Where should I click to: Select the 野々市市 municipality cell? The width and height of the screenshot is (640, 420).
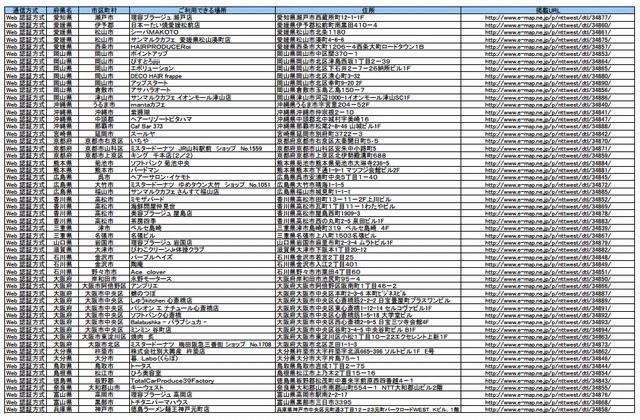(x=104, y=272)
